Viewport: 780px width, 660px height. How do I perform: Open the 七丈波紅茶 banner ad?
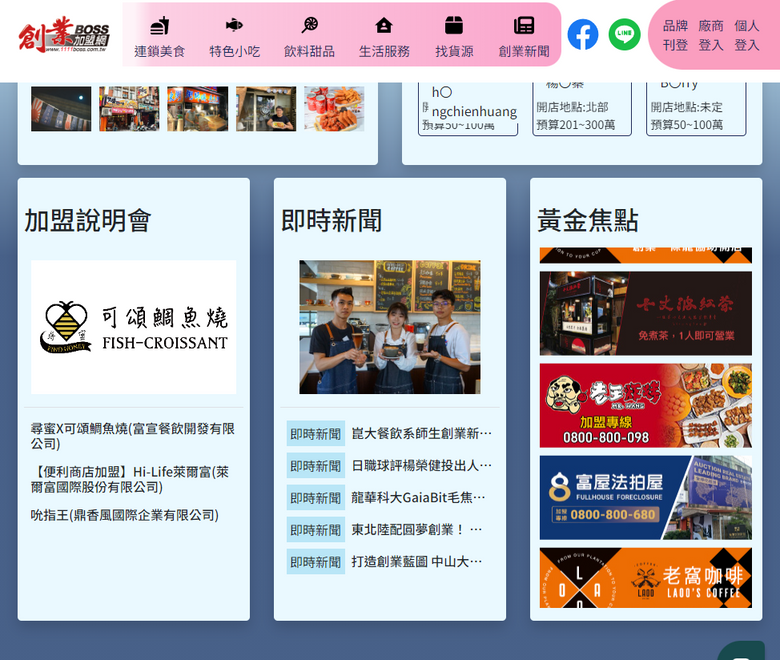pyautogui.click(x=646, y=313)
